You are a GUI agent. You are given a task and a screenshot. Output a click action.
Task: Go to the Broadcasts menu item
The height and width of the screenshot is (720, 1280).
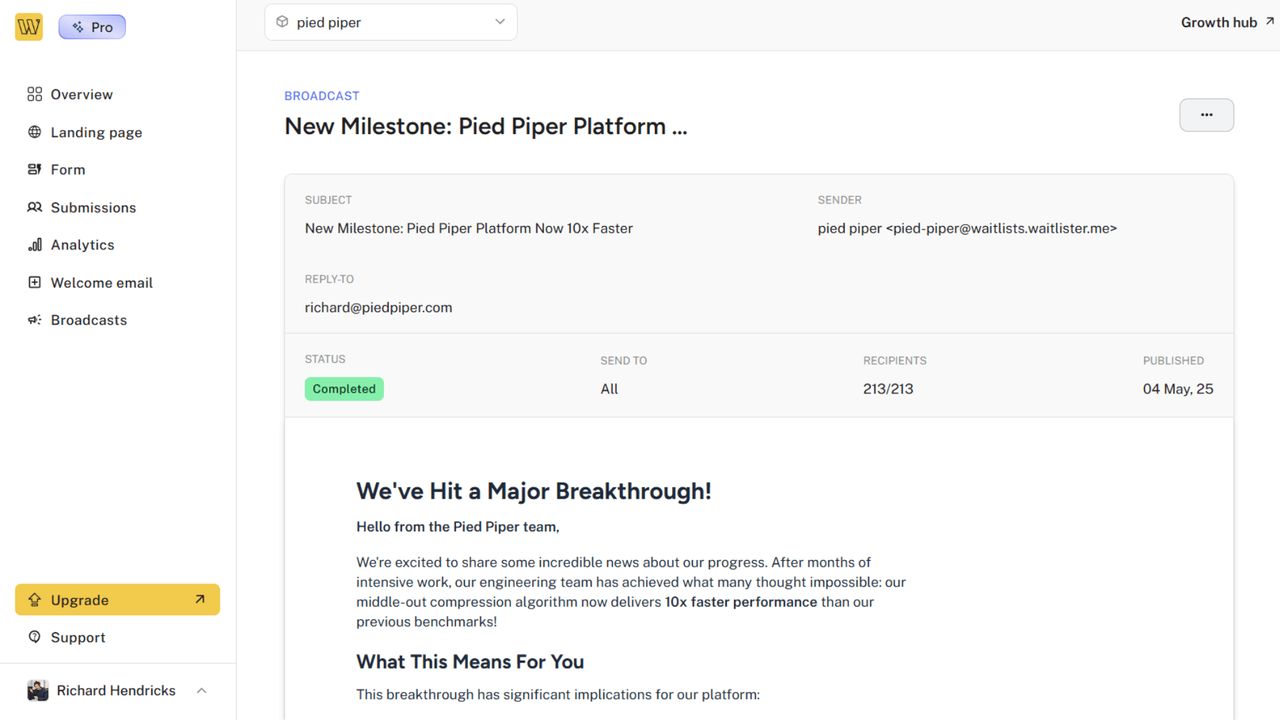pos(89,320)
